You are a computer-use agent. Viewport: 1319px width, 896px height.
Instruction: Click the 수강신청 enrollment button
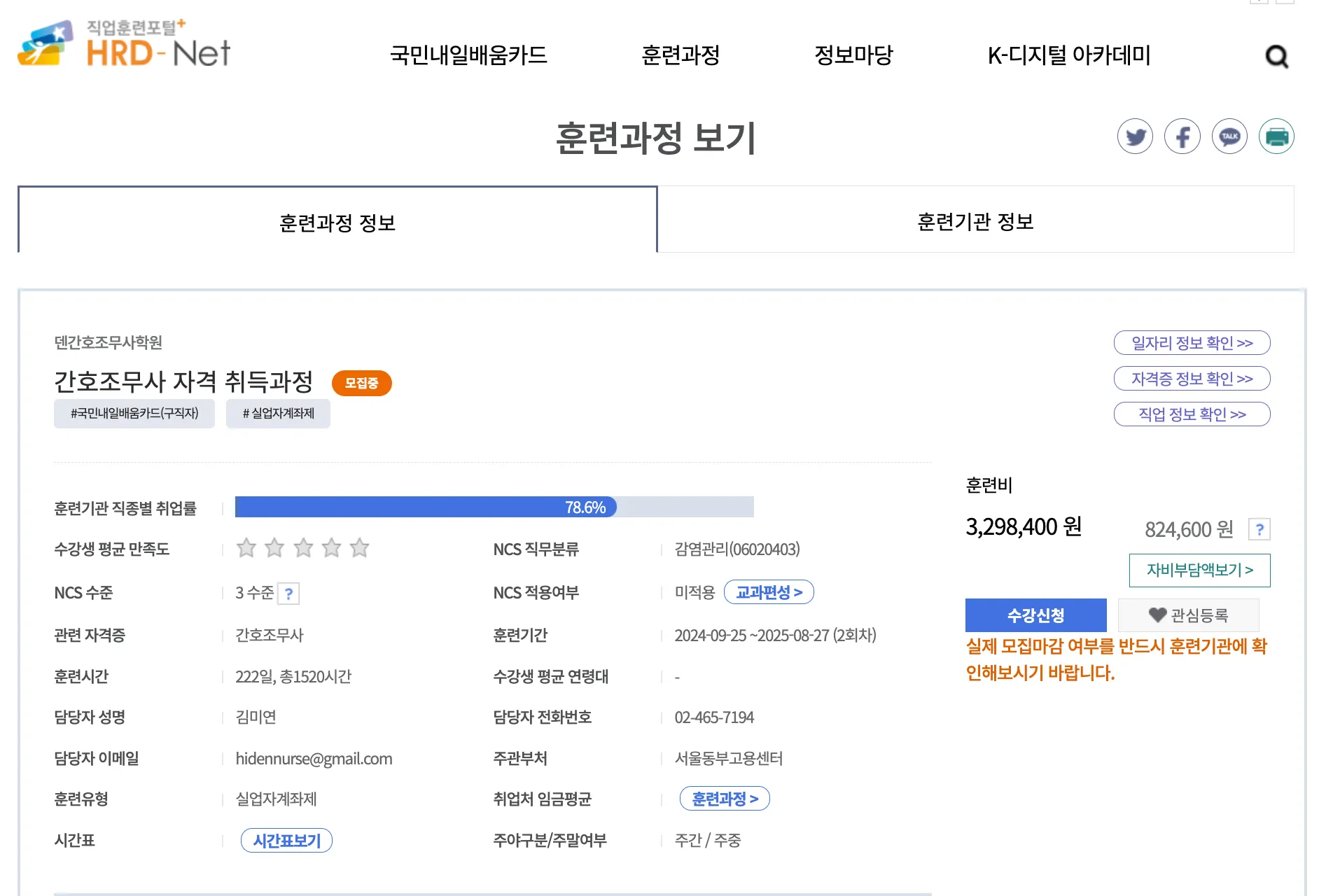(1035, 615)
